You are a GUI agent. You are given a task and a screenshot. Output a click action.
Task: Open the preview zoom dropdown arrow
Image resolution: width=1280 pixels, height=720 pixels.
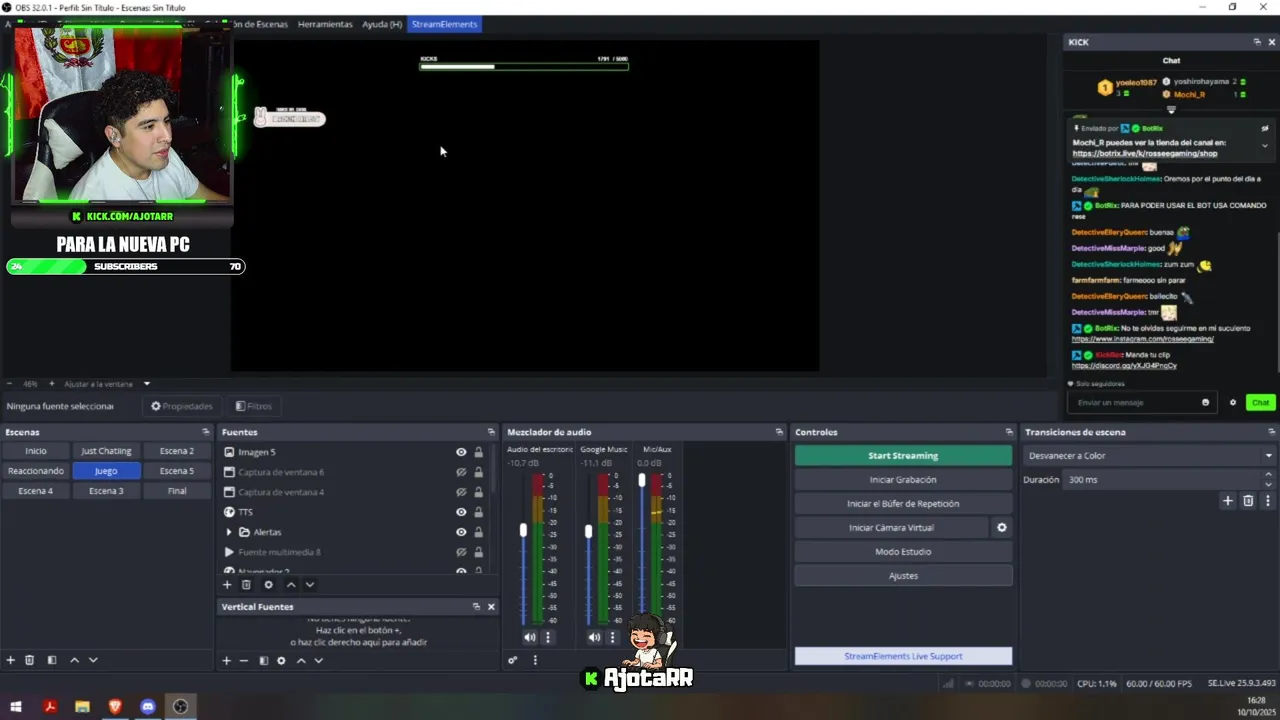point(147,384)
